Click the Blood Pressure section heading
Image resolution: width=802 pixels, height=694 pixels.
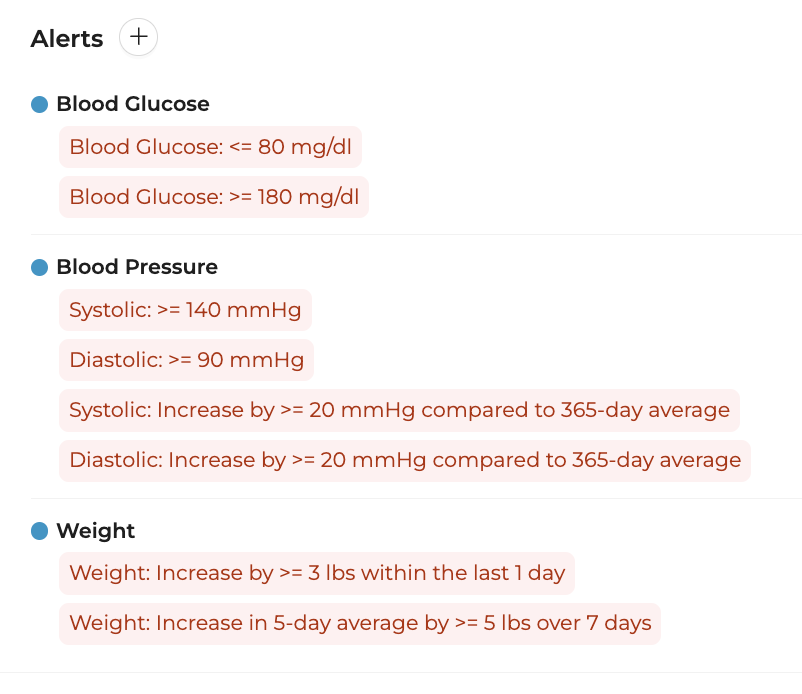(x=137, y=266)
